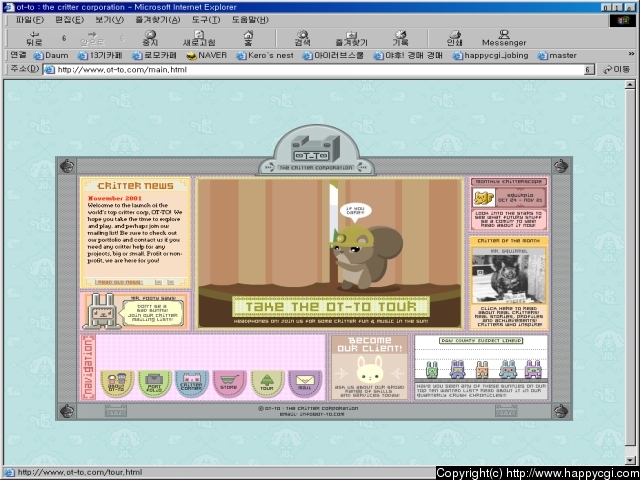Print the page with 인쇄

[454, 38]
